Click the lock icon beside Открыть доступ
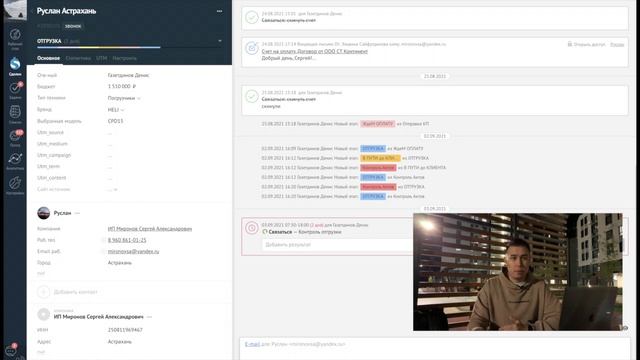Screen dimensions: 640x360 (570, 44)
